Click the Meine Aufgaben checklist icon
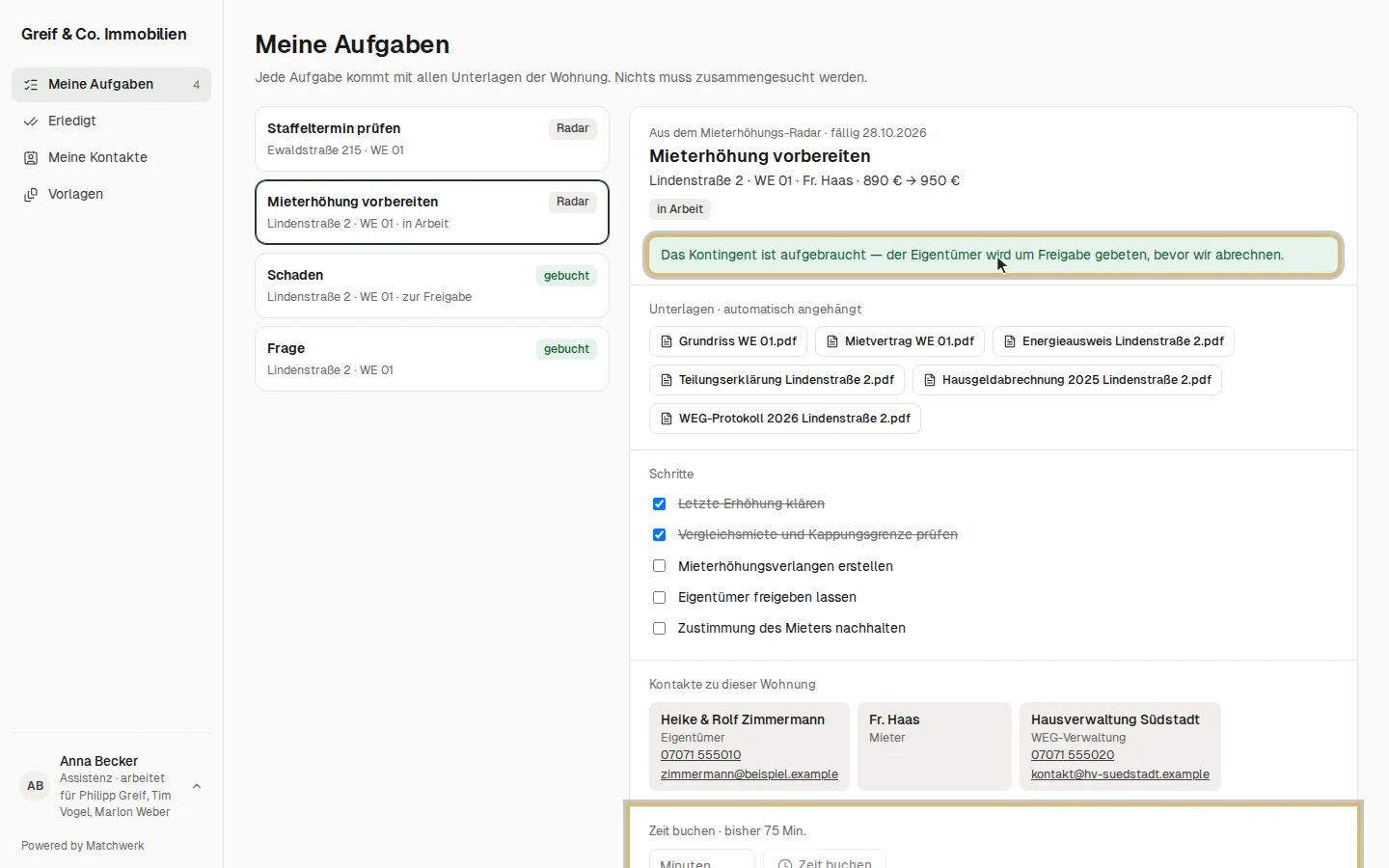The width and height of the screenshot is (1389, 868). click(31, 85)
